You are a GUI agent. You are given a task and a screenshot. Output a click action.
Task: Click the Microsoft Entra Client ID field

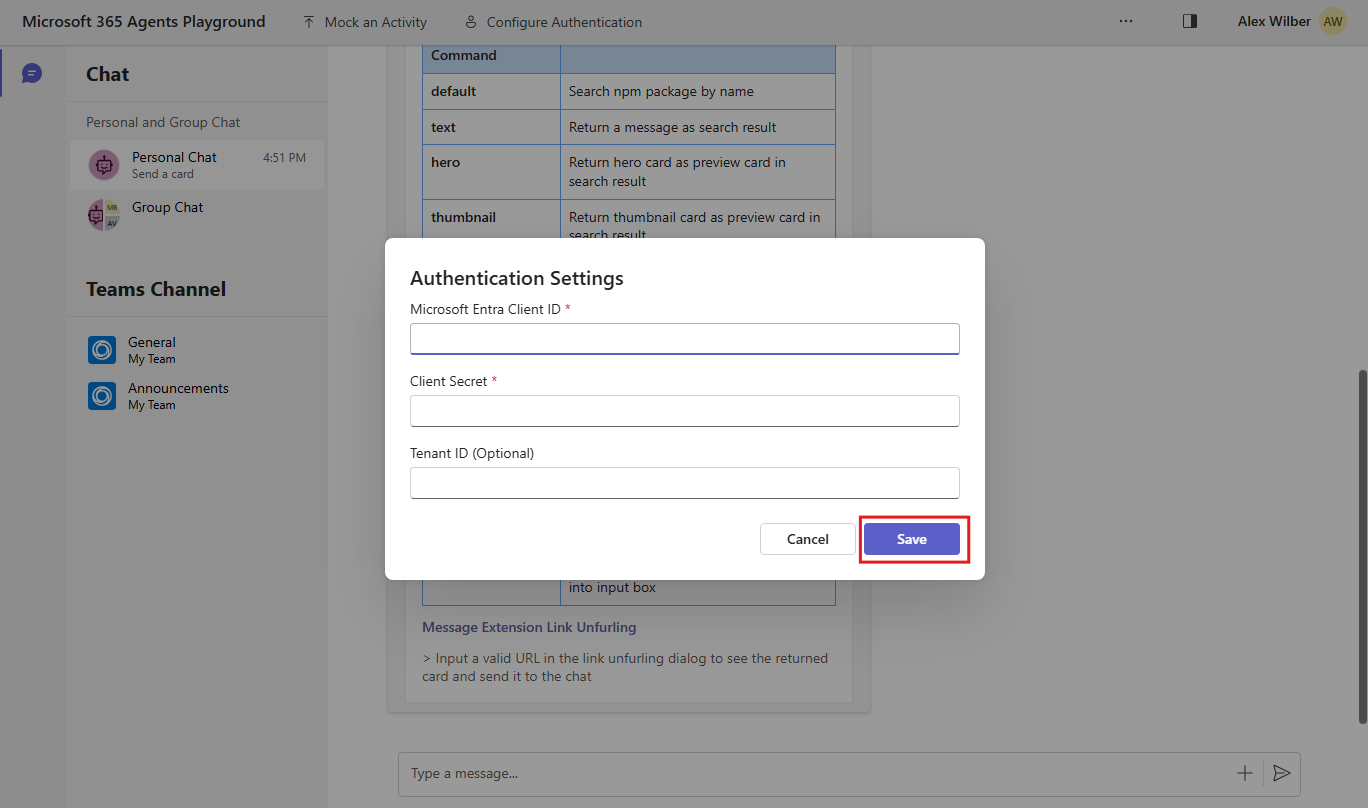[x=684, y=339]
